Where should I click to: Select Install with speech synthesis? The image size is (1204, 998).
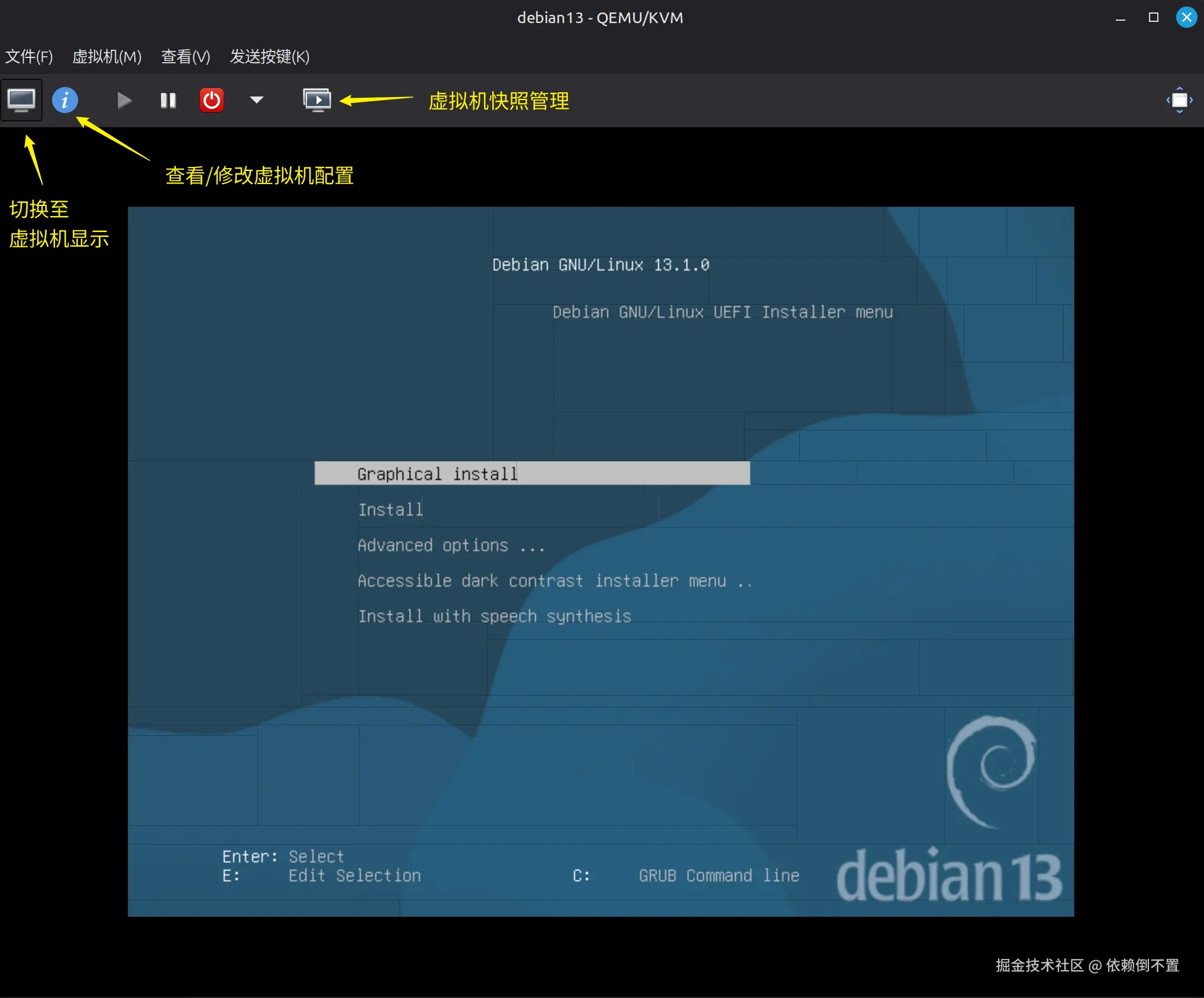pos(495,616)
